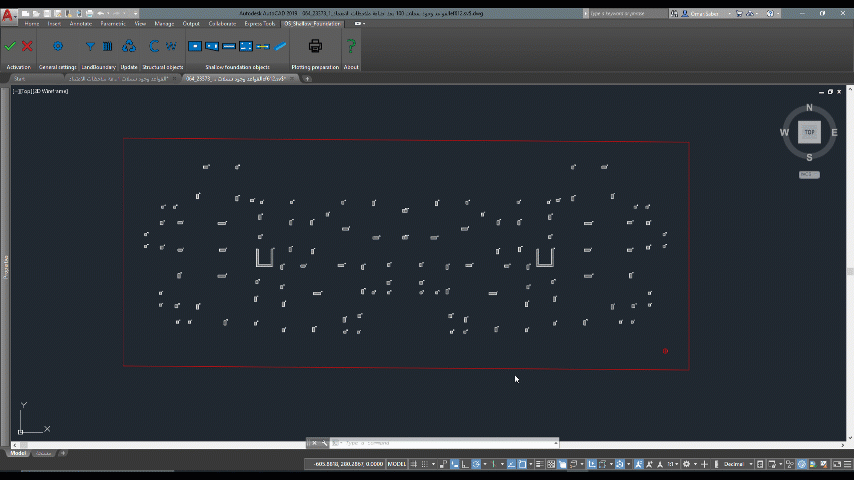Open the AutoCAD application menu logo
Screen dimensions: 854x480
pos(8,15)
